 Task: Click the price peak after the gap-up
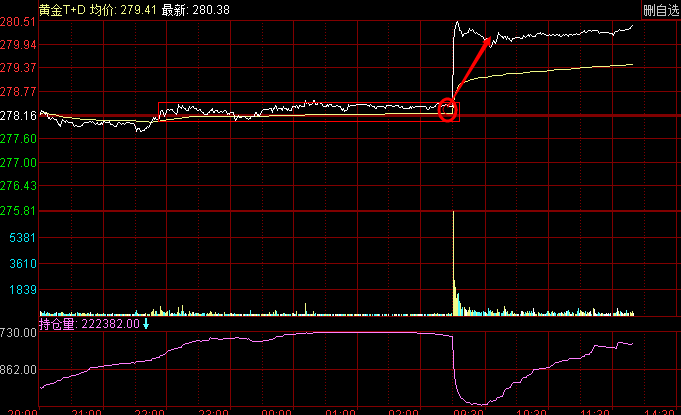457,22
